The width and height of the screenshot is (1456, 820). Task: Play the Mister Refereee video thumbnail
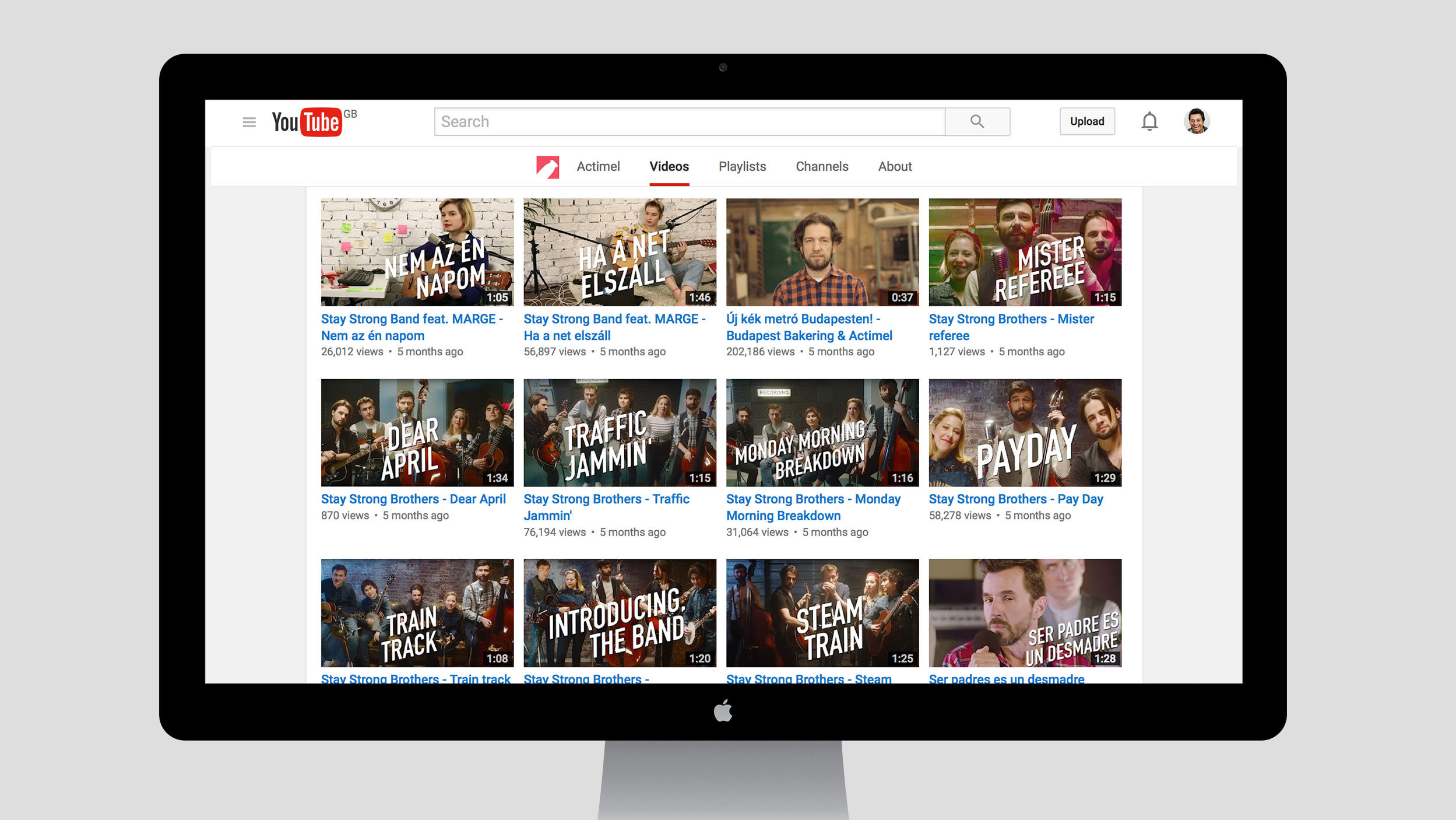pyautogui.click(x=1024, y=252)
